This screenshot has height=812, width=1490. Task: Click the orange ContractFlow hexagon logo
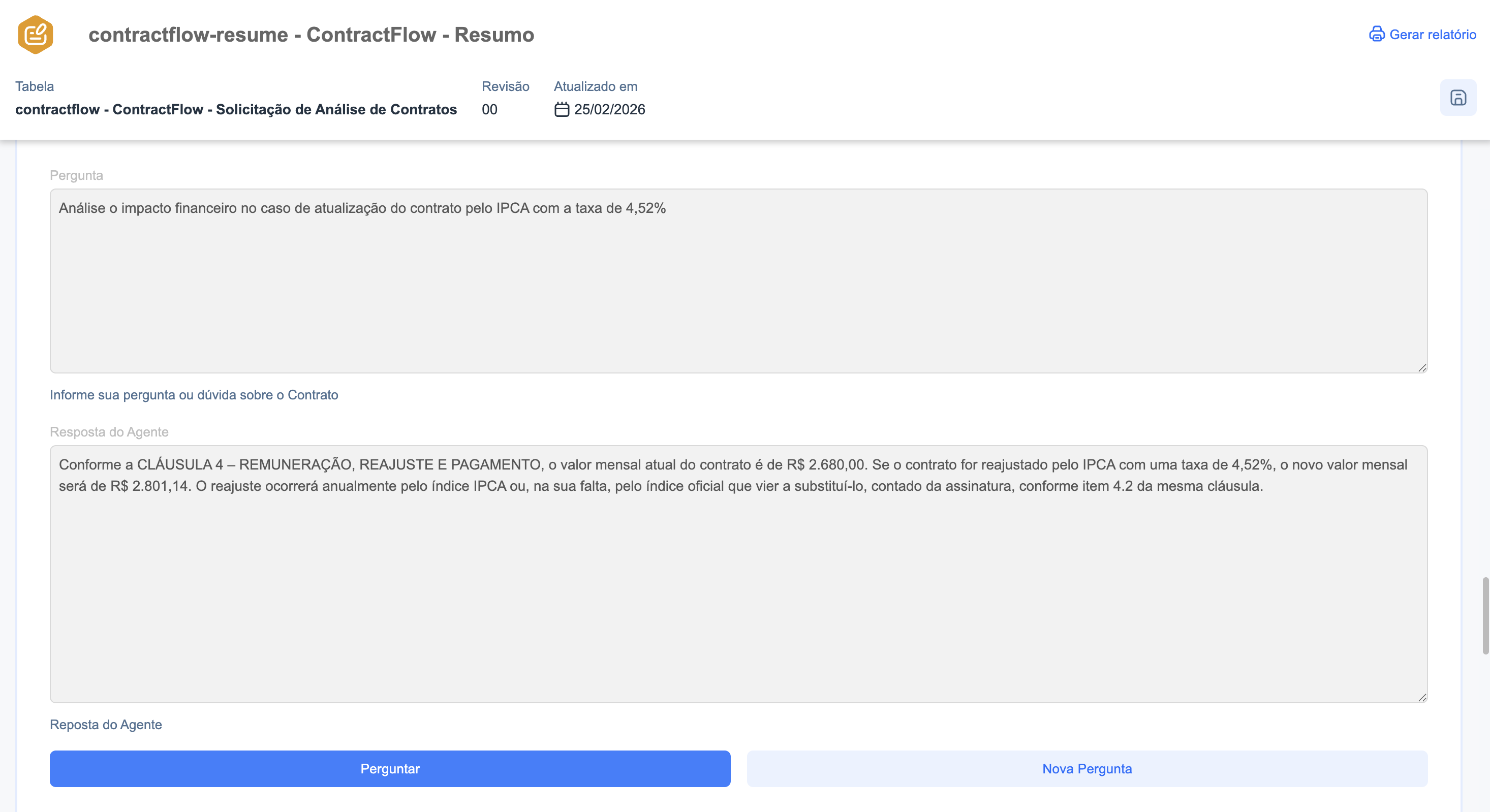coord(35,35)
